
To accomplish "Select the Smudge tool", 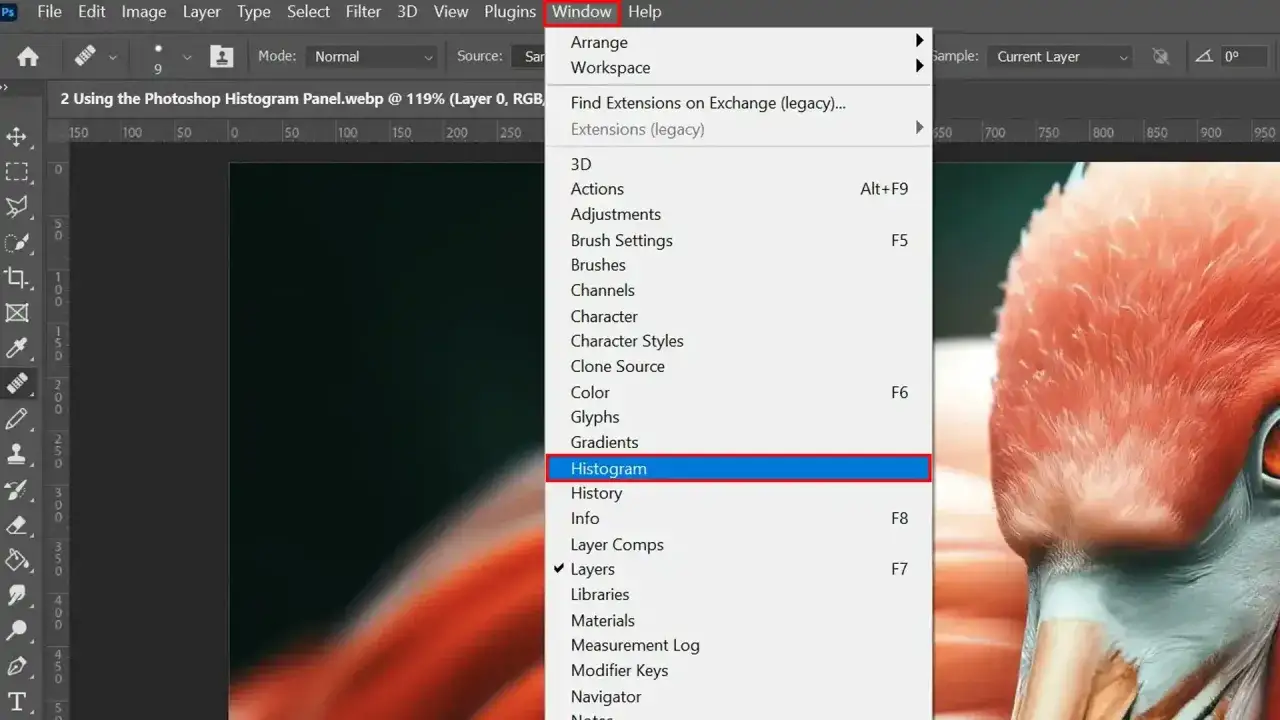I will click(17, 595).
